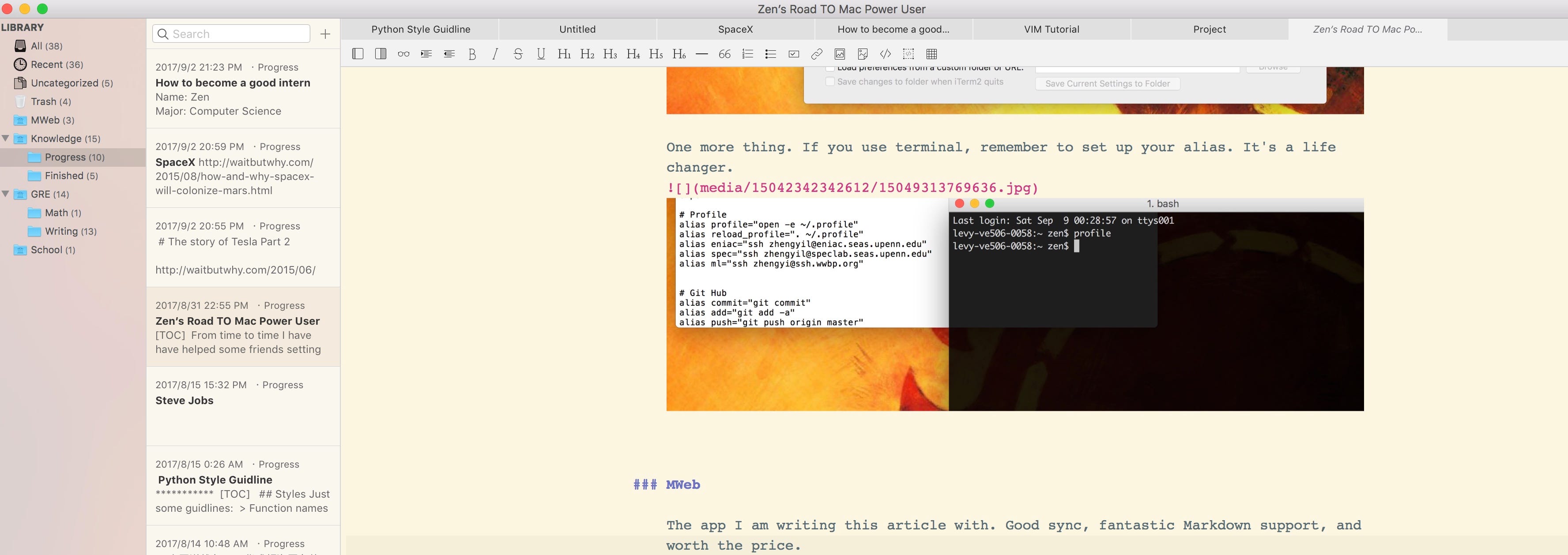This screenshot has height=555, width=1568.
Task: Switch to the Python Style Guidline tab
Action: coord(421,29)
